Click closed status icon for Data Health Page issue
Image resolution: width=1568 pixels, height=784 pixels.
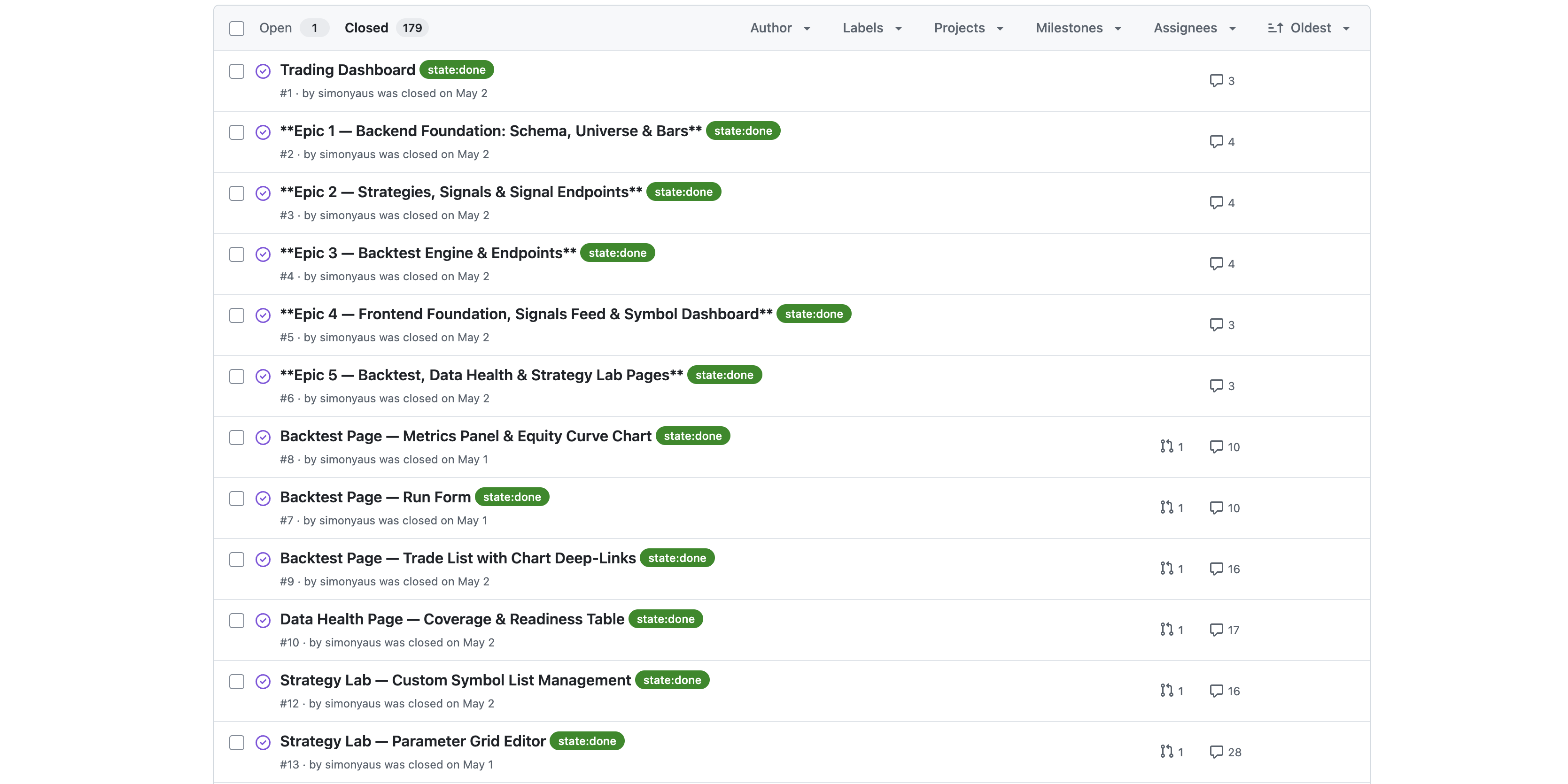pos(263,620)
